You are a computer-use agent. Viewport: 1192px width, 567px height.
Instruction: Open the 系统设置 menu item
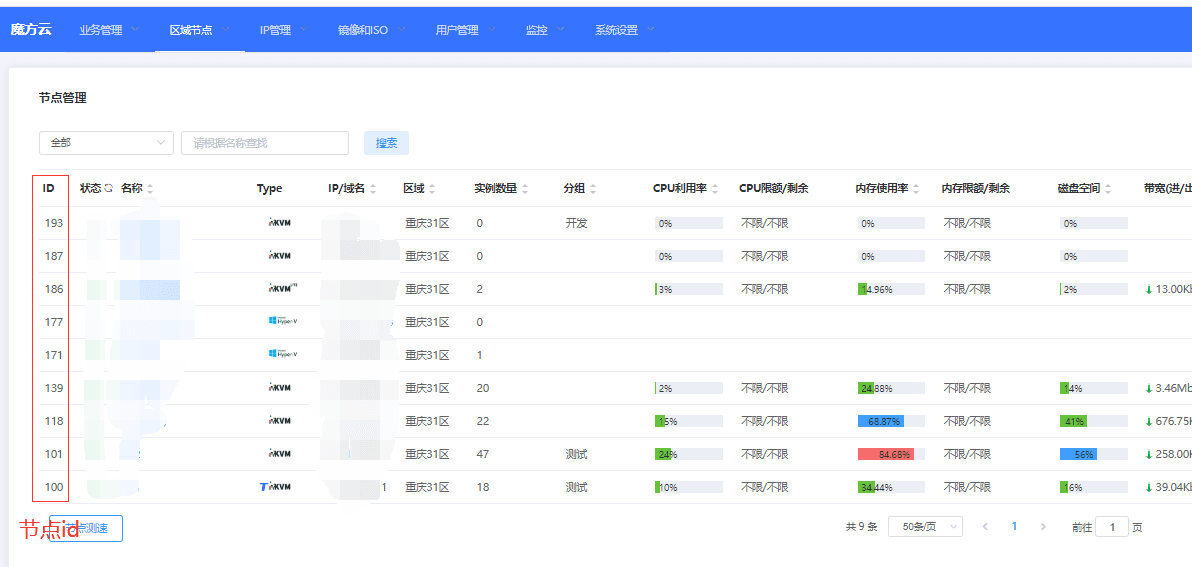click(x=617, y=30)
